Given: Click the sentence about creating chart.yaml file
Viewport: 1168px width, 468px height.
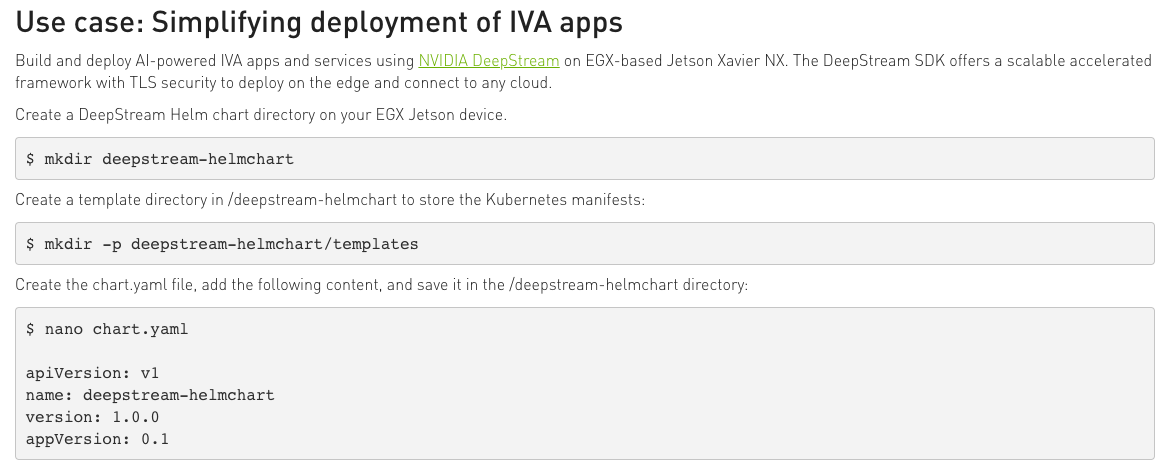Looking at the screenshot, I should tap(381, 285).
